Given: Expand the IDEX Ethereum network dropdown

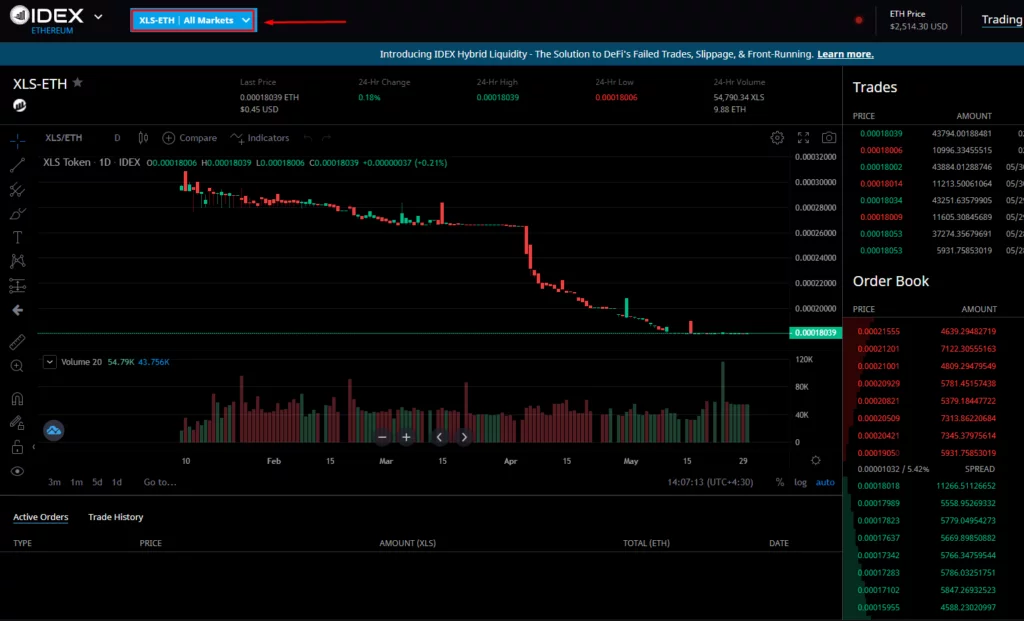Looking at the screenshot, I should [x=97, y=17].
